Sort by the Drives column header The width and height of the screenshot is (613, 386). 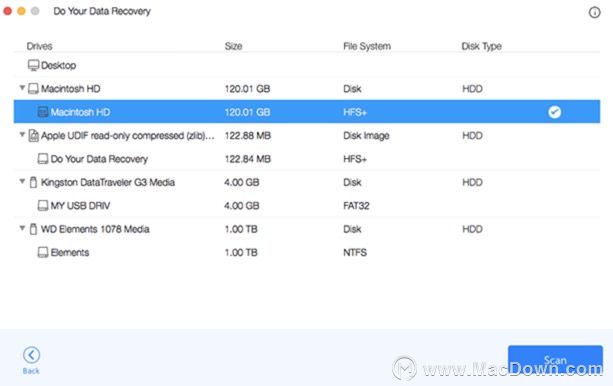(x=39, y=46)
